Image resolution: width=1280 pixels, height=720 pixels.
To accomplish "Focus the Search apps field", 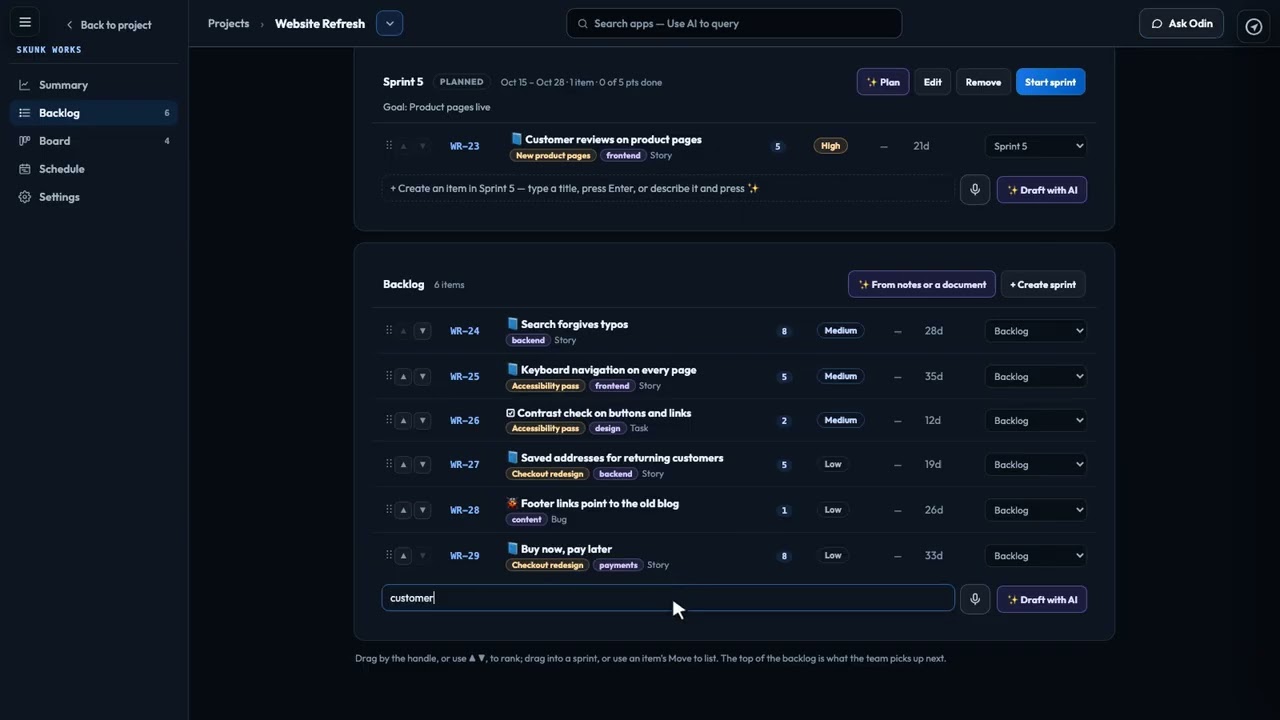I will click(734, 23).
